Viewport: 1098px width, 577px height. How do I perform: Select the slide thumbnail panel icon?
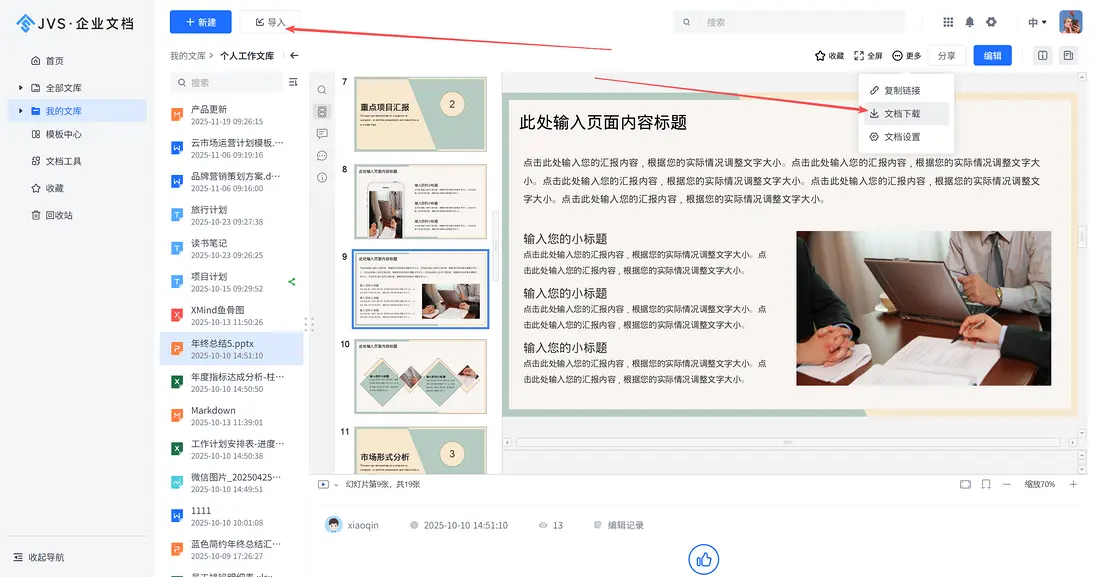coord(322,112)
